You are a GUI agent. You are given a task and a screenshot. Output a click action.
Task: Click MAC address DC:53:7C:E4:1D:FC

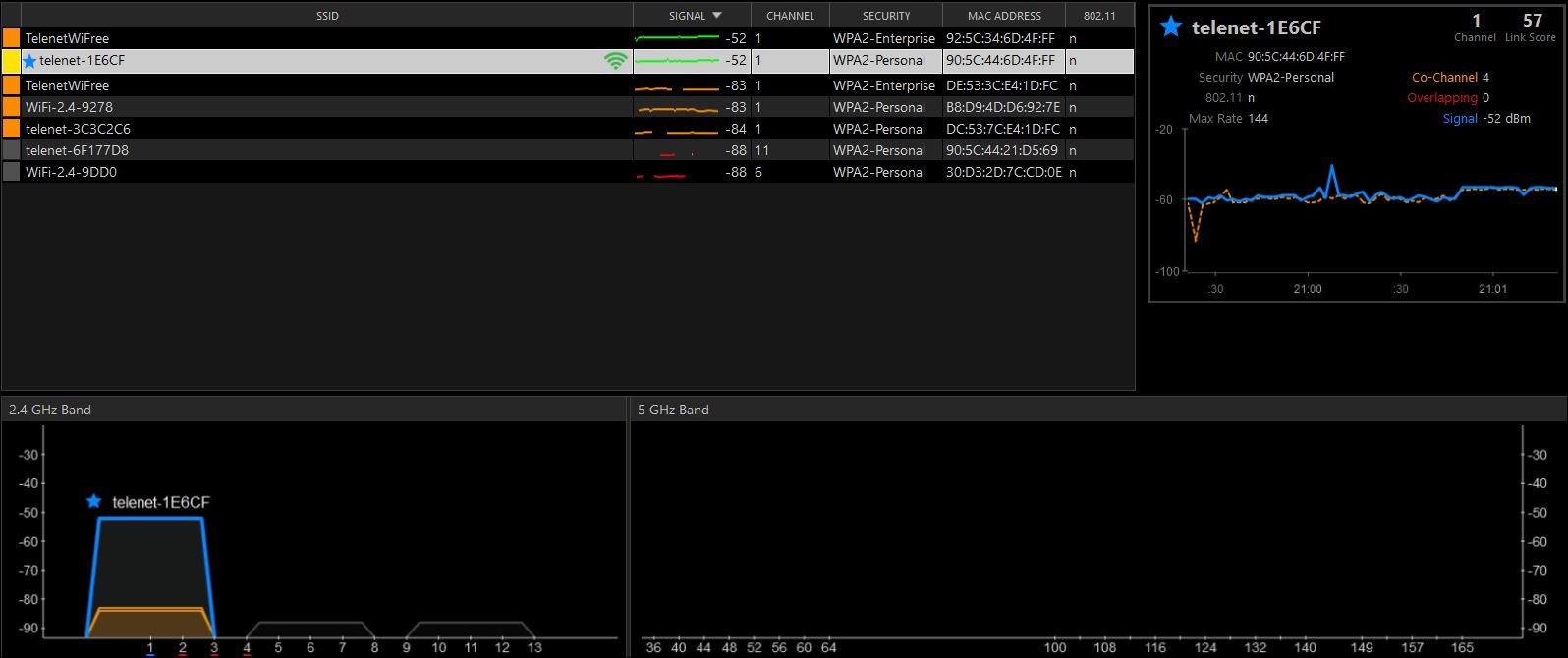click(1003, 129)
